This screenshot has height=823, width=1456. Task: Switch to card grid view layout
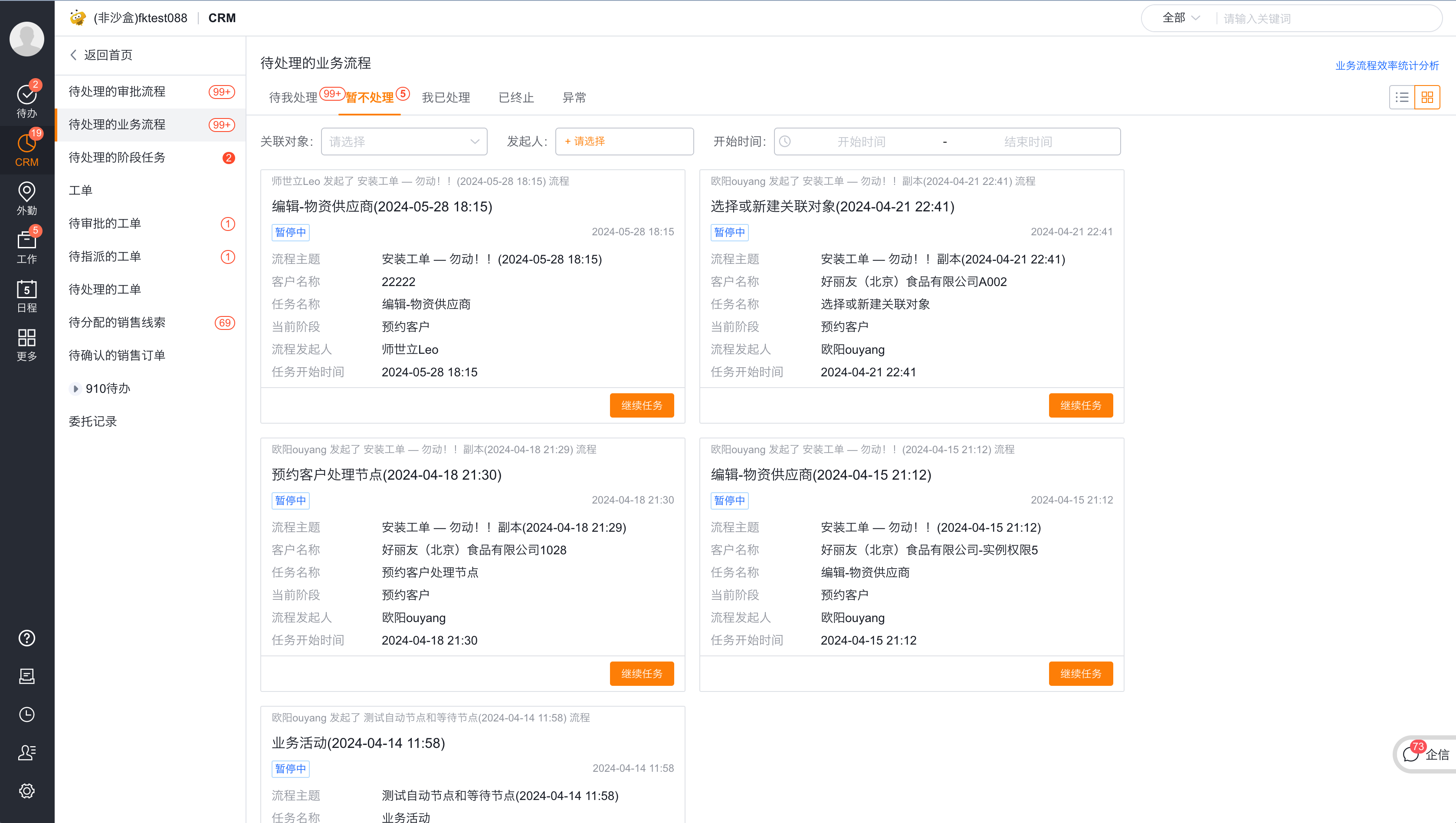pyautogui.click(x=1426, y=97)
